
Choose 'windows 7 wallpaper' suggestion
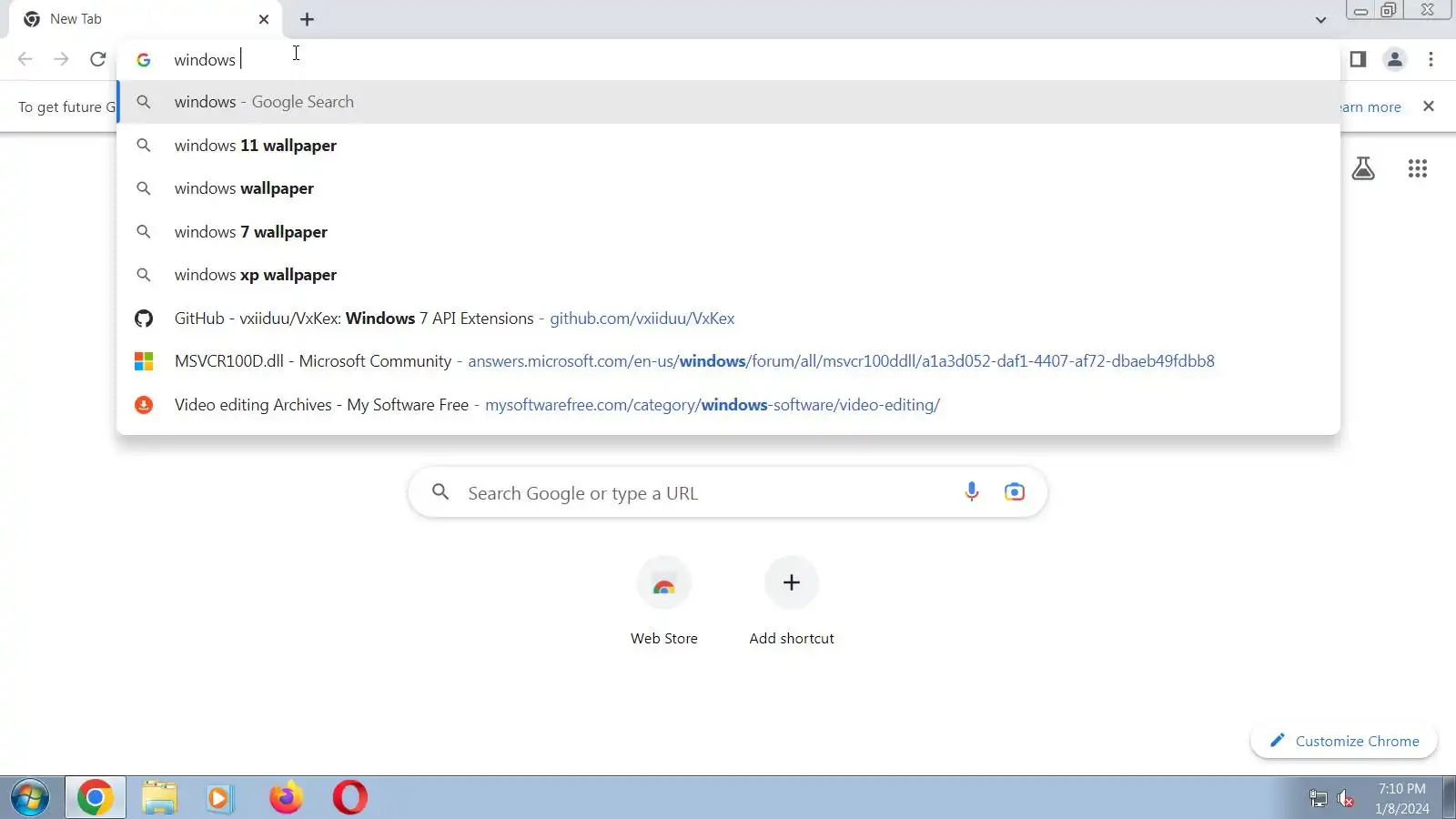pyautogui.click(x=728, y=232)
